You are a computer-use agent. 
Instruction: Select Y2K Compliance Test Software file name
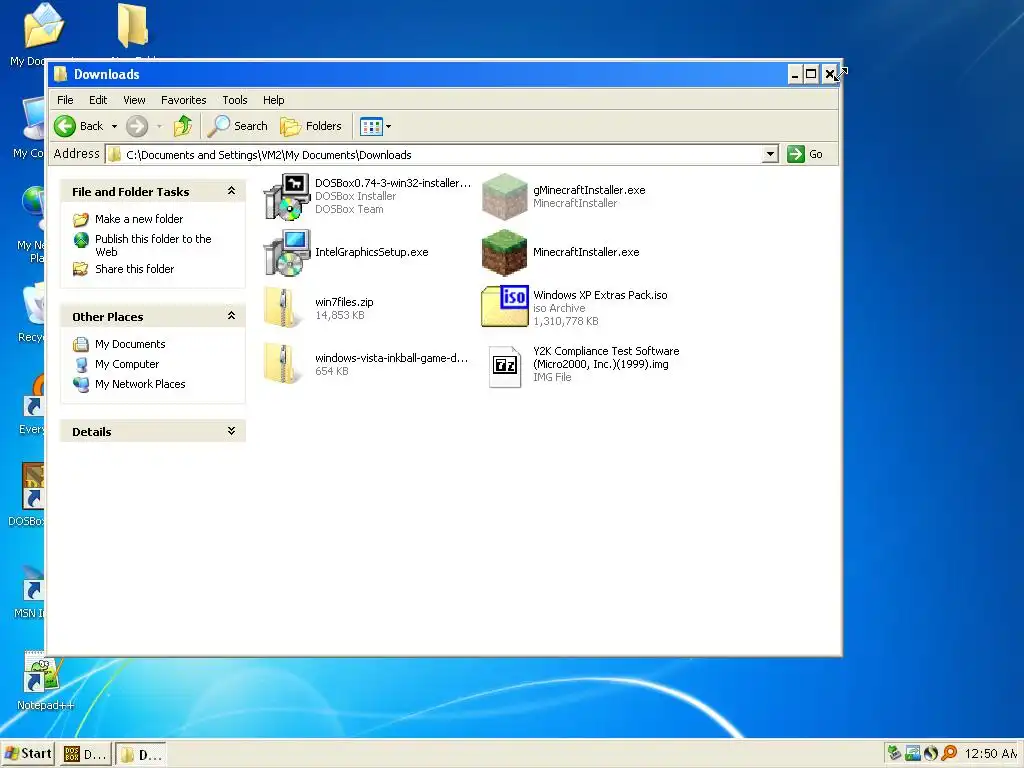coord(606,358)
